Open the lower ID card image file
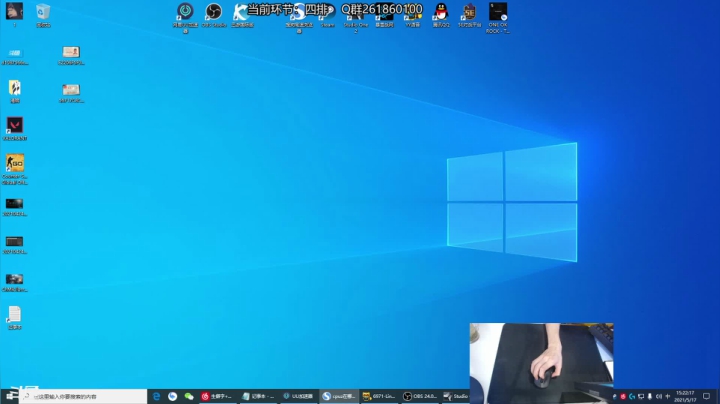720x404 pixels. (71, 93)
